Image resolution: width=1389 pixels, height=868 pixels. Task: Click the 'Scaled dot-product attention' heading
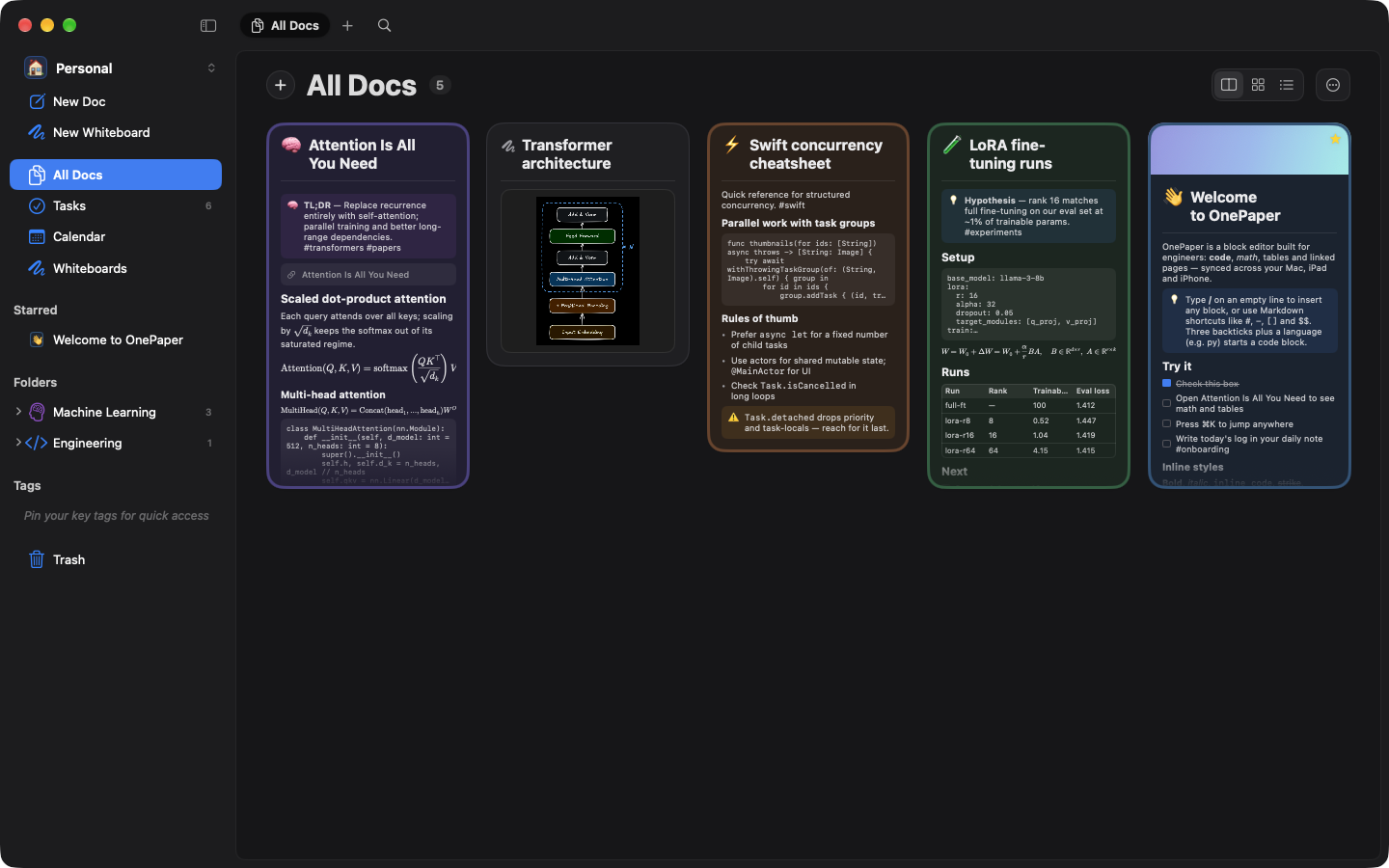point(364,299)
